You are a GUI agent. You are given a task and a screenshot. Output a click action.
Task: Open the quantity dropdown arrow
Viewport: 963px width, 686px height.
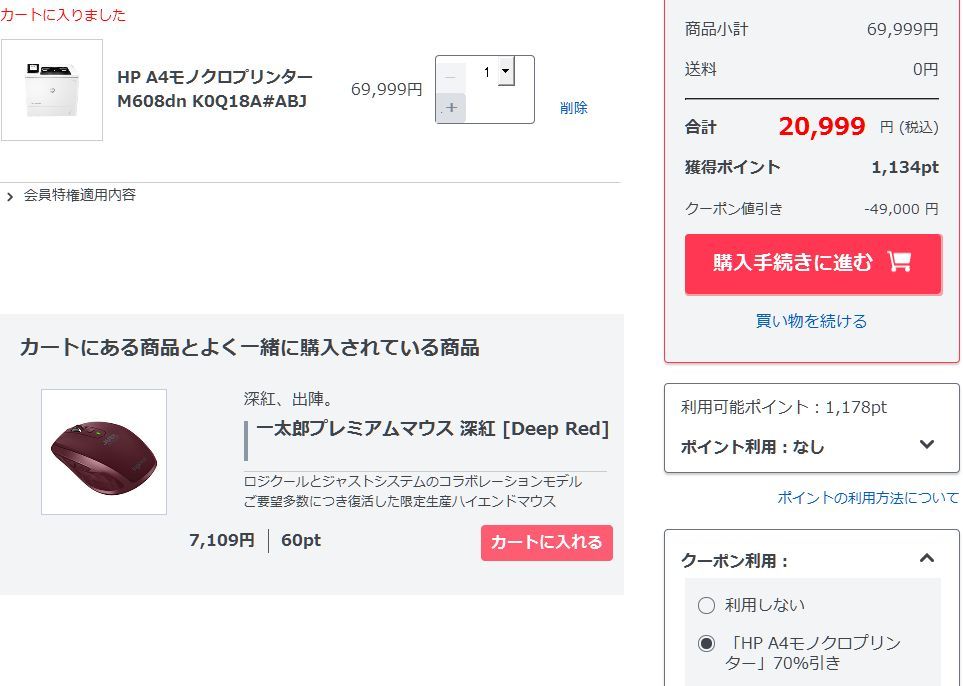505,71
